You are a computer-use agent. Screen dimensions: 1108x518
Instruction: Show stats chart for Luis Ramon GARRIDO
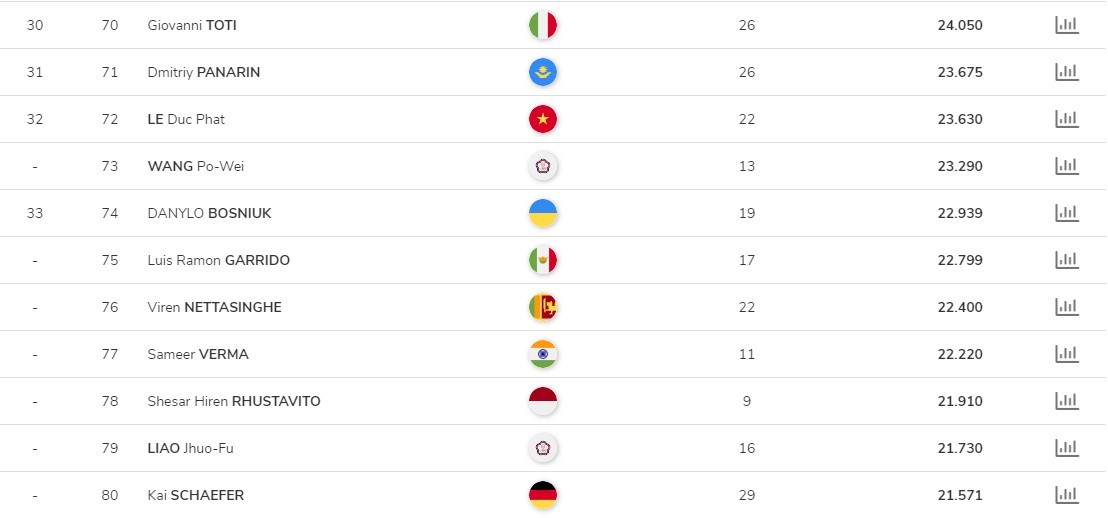click(1067, 259)
